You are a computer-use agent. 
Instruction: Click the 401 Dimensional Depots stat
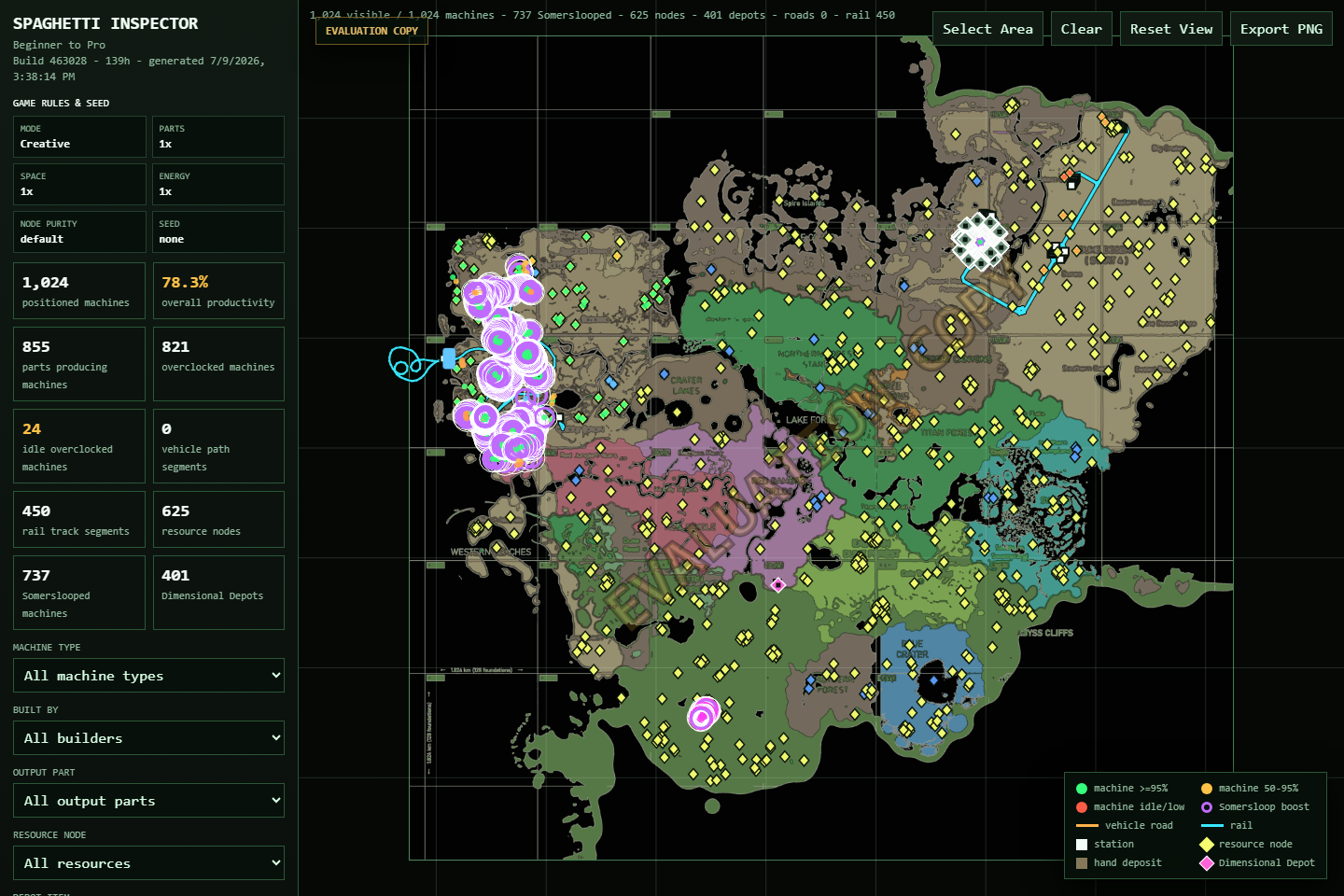(218, 593)
